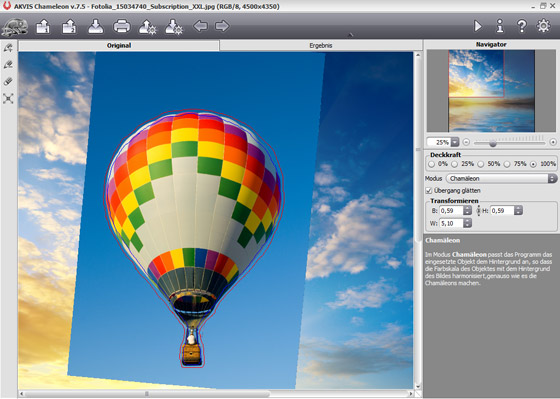Redo action with right arrow
Screen dimensions: 560x399
pos(222,26)
